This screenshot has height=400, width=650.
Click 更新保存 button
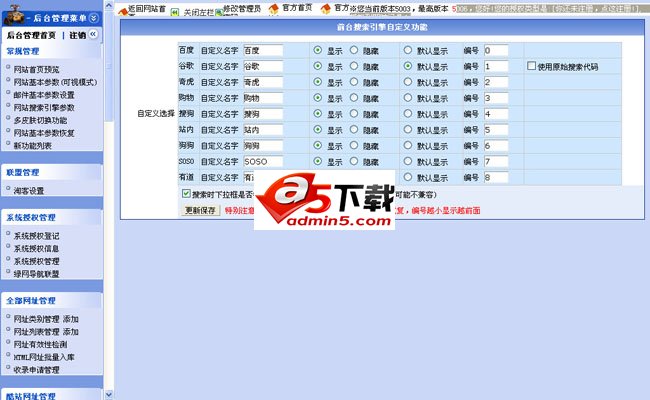(x=200, y=210)
